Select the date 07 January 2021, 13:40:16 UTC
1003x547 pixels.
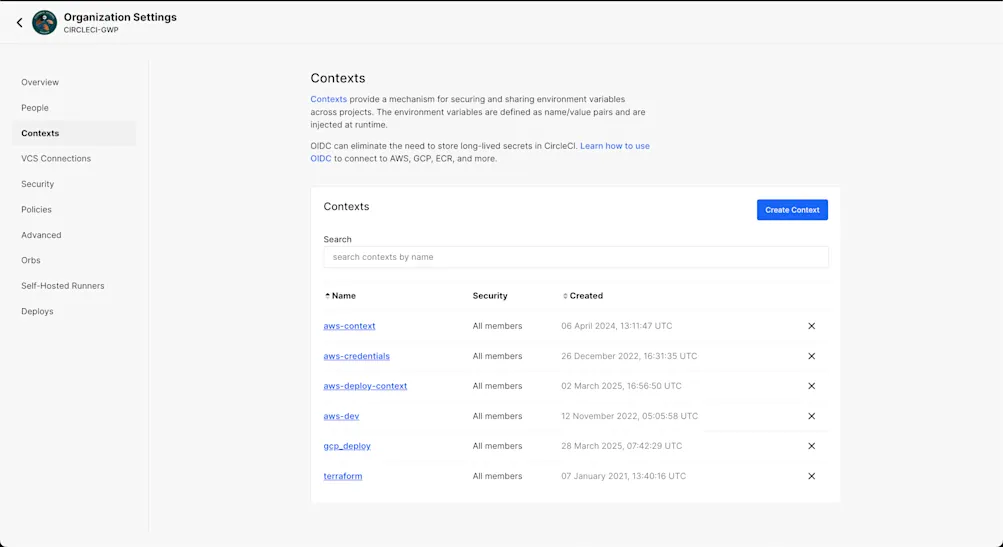coord(624,476)
